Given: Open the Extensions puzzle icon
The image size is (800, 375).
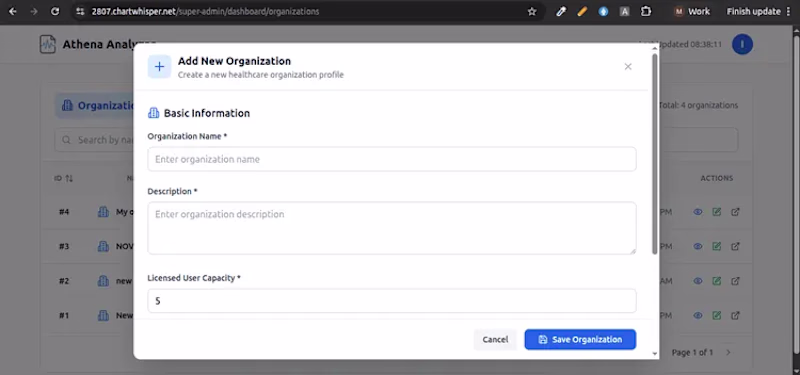Looking at the screenshot, I should click(646, 11).
